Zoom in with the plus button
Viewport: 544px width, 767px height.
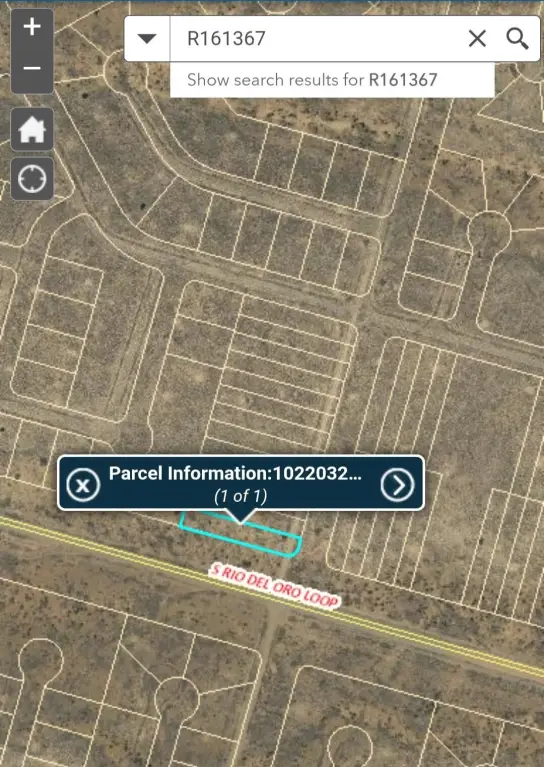tap(32, 27)
